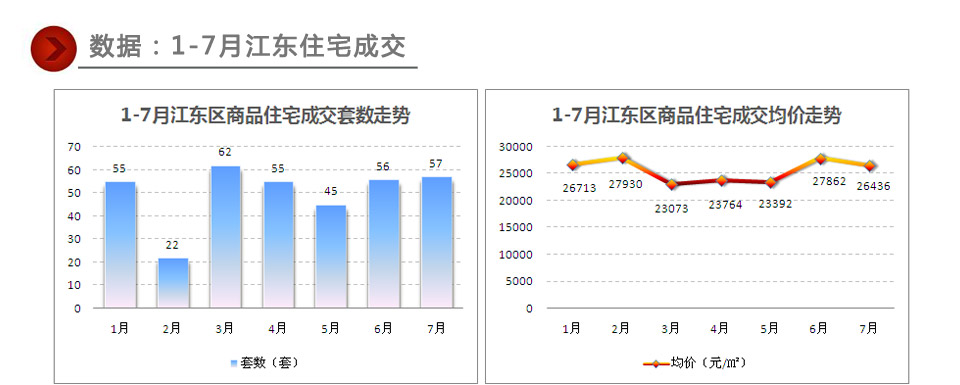Click the 7月 bar showing 57 units
960x385 pixels.
pos(437,242)
